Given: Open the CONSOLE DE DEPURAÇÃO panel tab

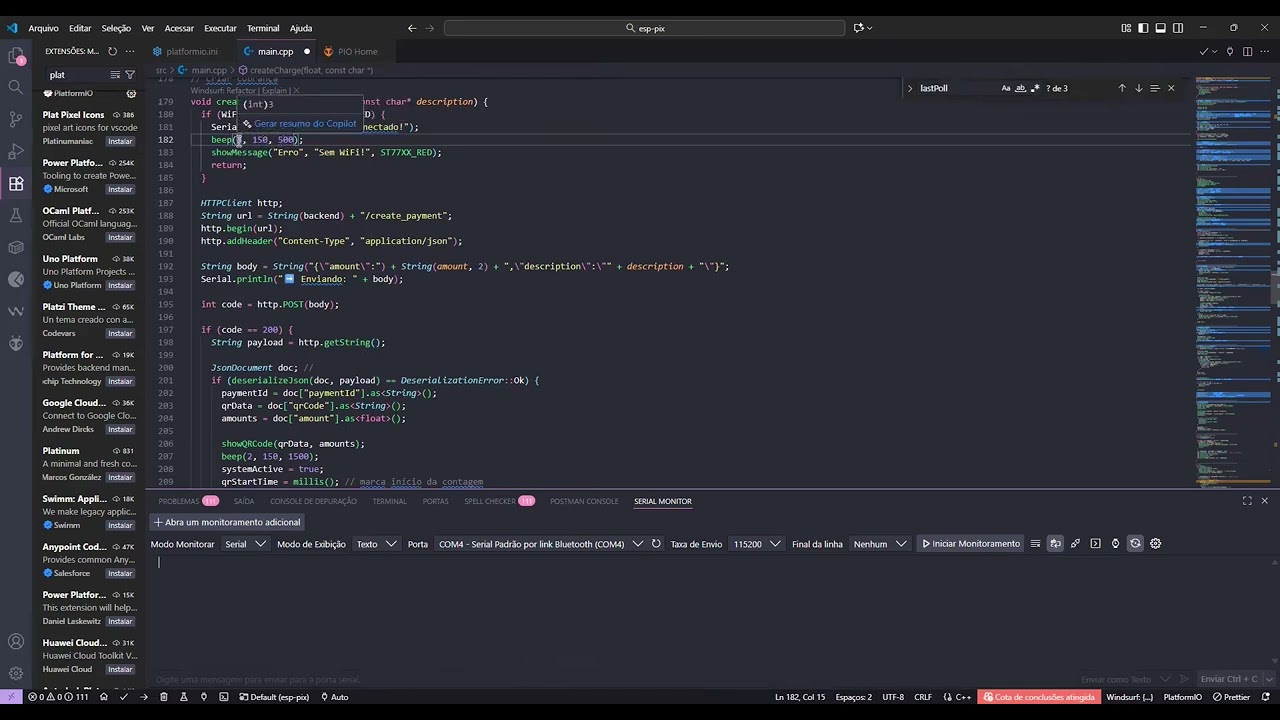Looking at the screenshot, I should point(313,501).
